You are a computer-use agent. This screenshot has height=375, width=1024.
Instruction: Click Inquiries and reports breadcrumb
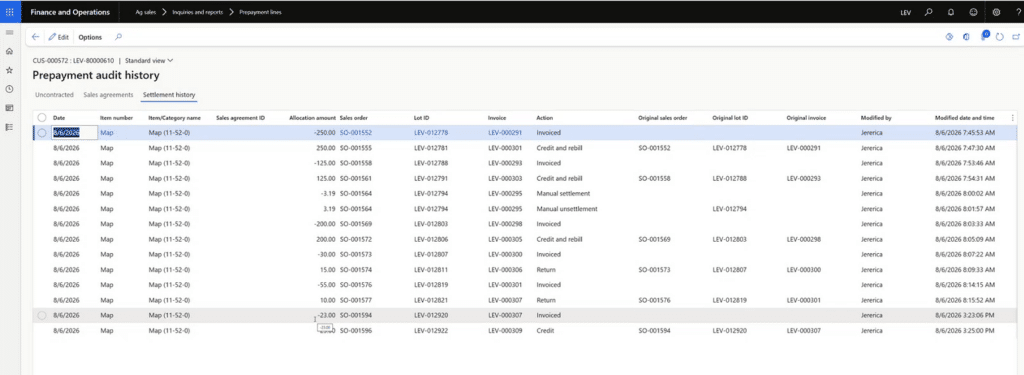[x=196, y=12]
